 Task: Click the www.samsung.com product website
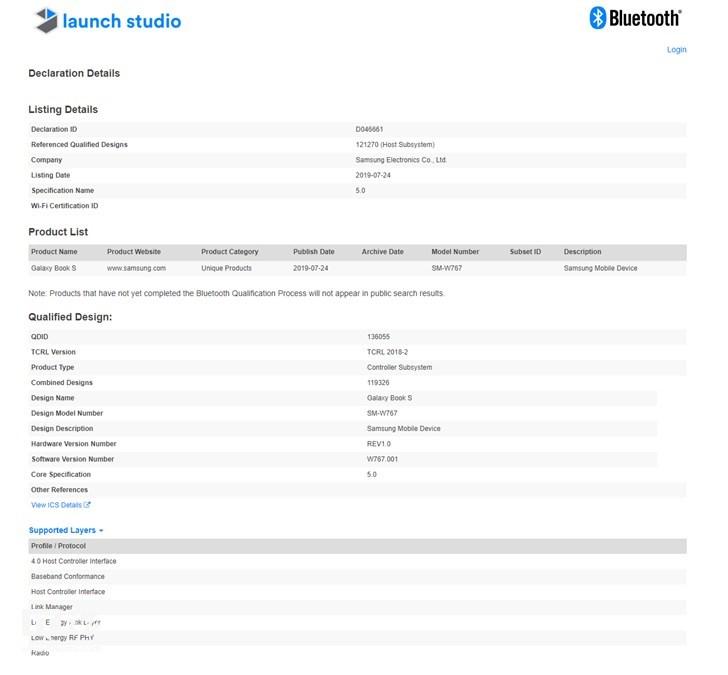(x=136, y=268)
